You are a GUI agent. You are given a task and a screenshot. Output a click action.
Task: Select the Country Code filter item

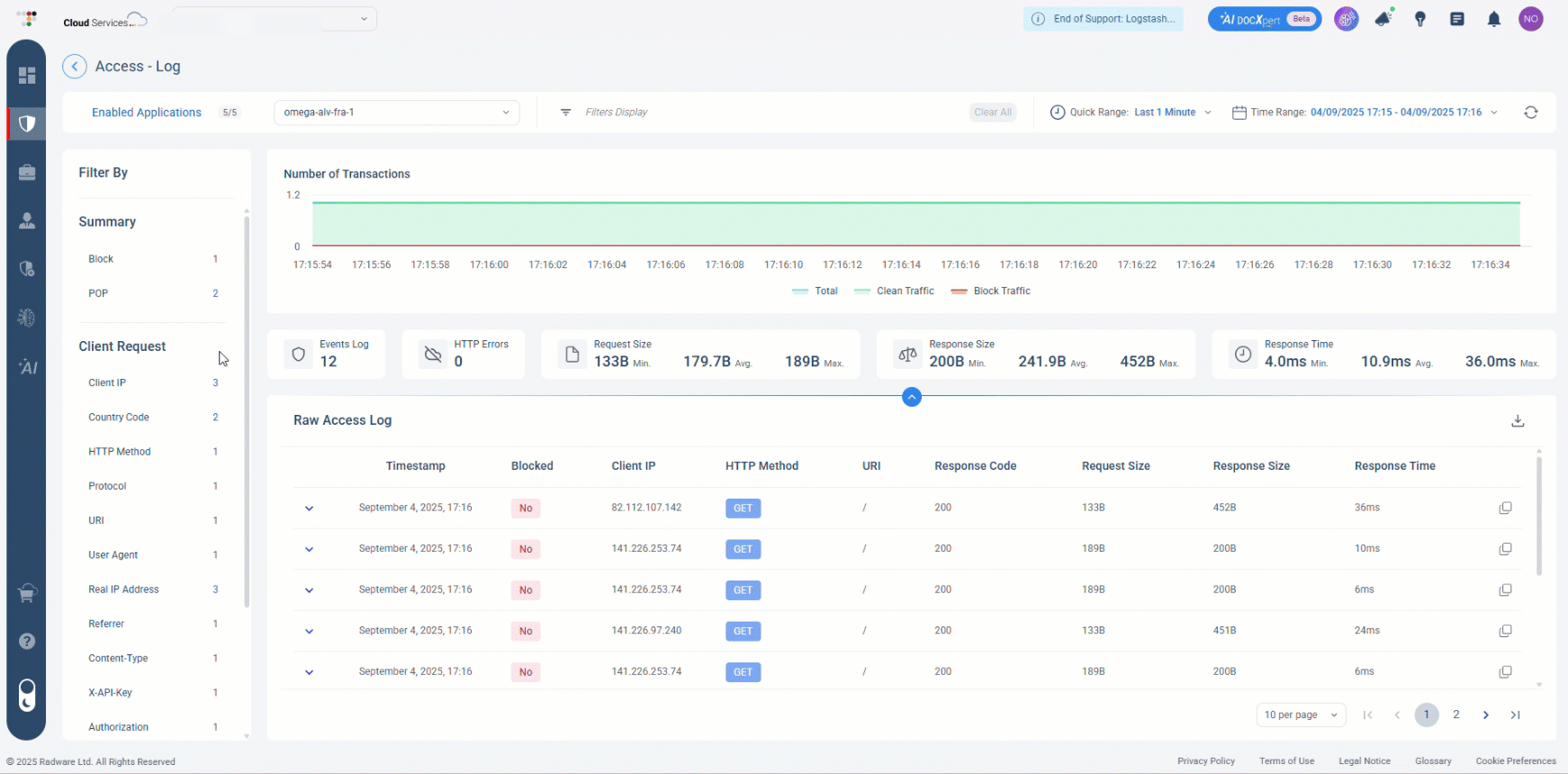coord(119,418)
